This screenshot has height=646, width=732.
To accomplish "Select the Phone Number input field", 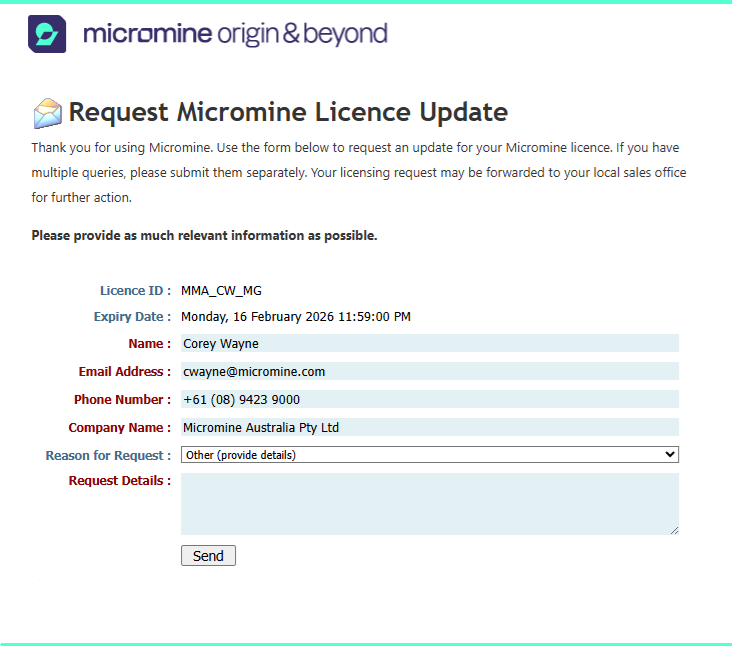I will coord(429,399).
